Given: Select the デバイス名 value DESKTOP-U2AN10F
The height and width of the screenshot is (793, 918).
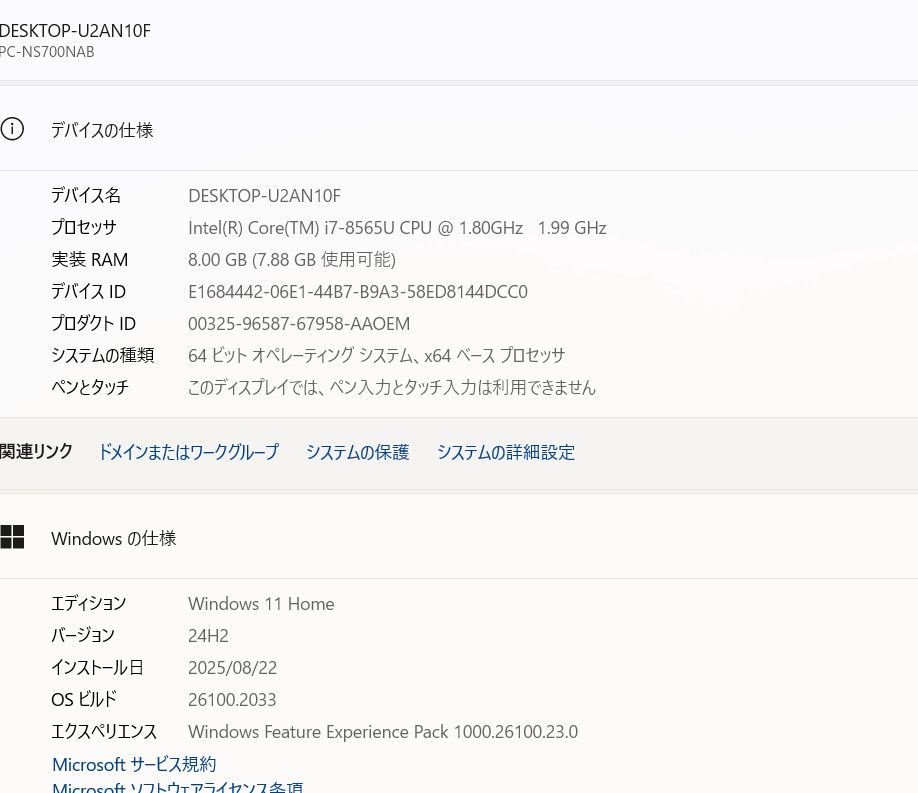Looking at the screenshot, I should point(264,196).
